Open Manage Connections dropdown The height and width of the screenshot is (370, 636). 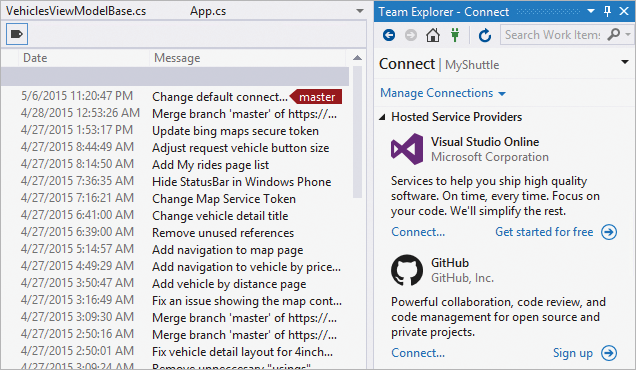[x=443, y=93]
